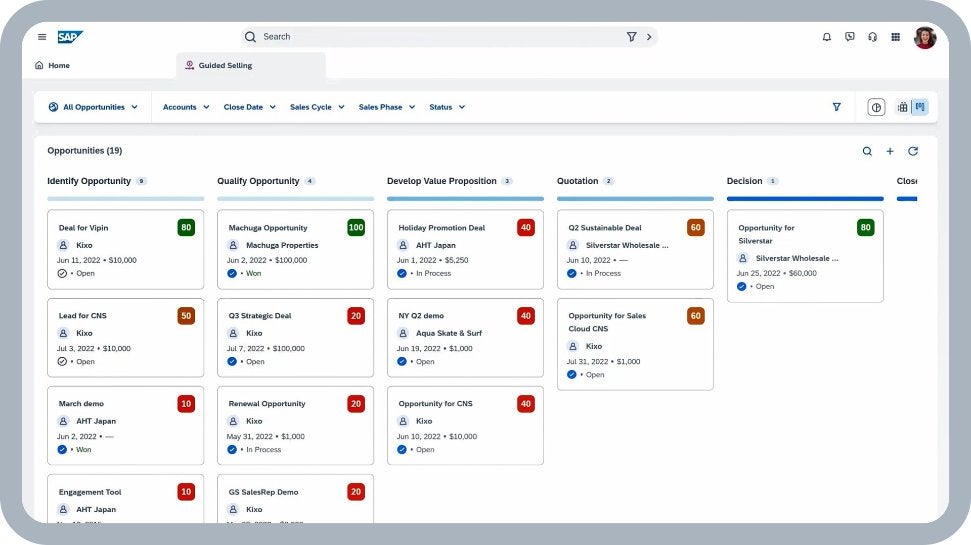Open the Engagement Tool card
This screenshot has height=545, width=971.
[x=126, y=499]
